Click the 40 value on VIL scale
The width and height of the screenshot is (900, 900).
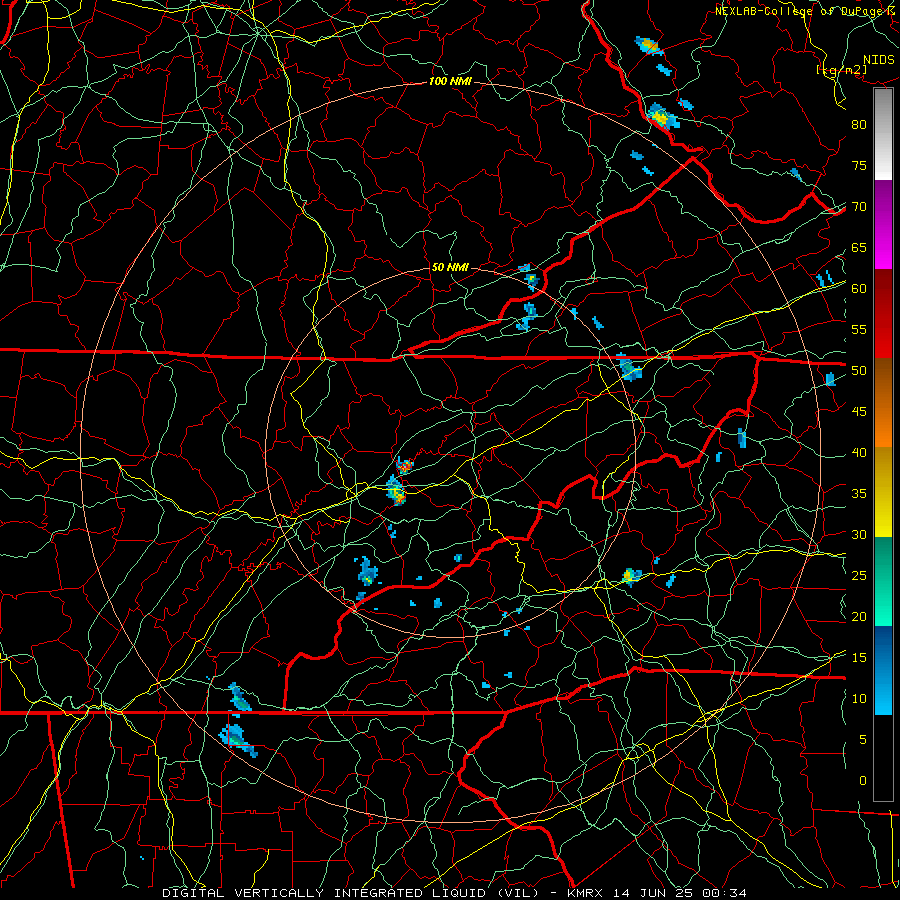[x=859, y=453]
